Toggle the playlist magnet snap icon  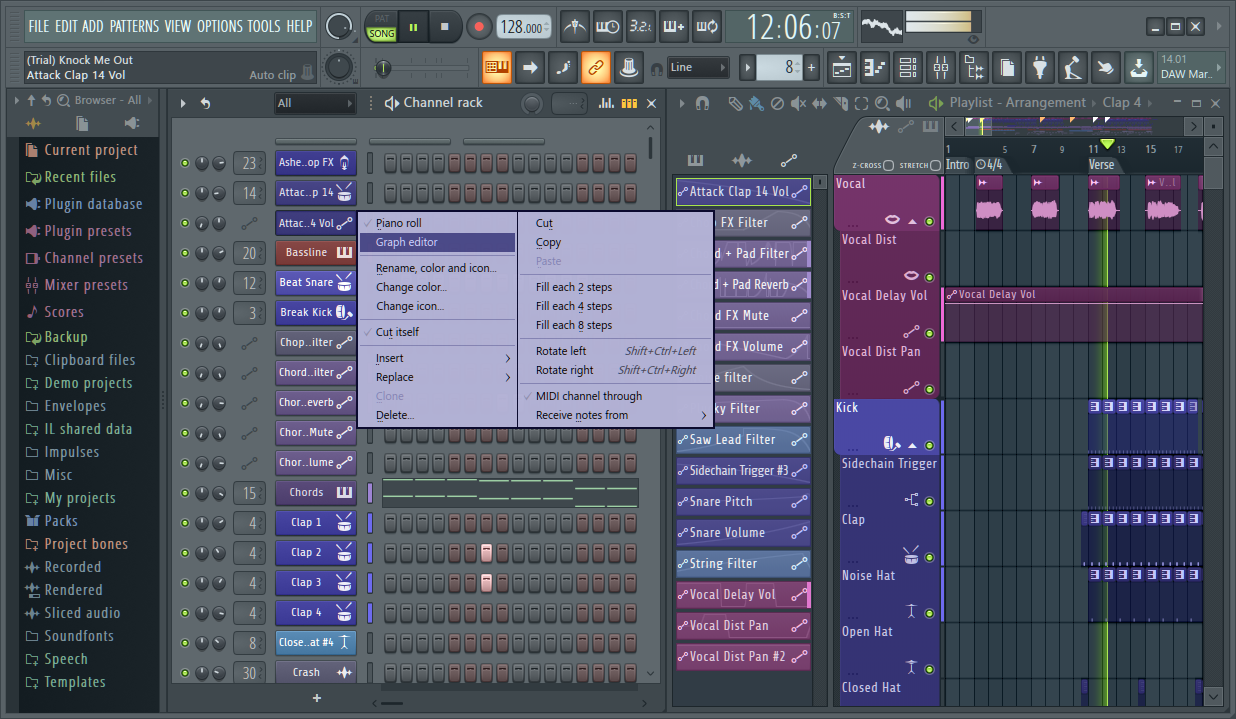(x=703, y=103)
